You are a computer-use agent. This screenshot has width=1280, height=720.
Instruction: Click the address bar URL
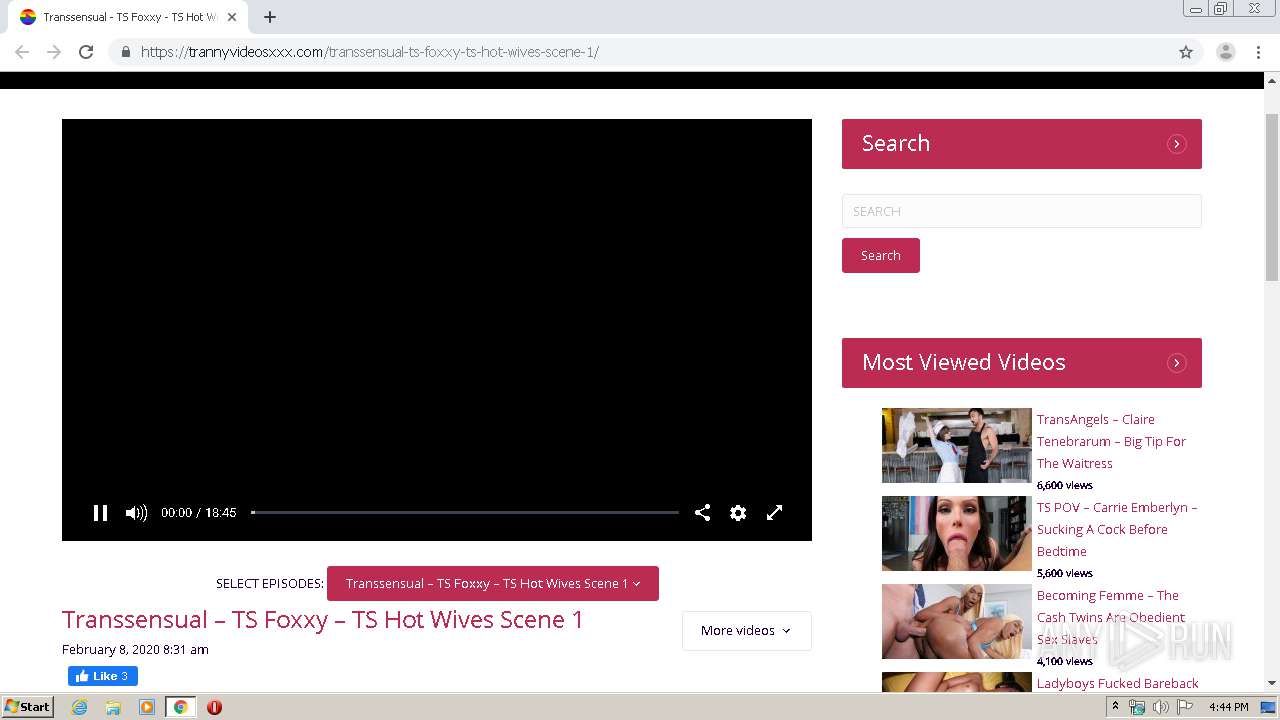(370, 52)
